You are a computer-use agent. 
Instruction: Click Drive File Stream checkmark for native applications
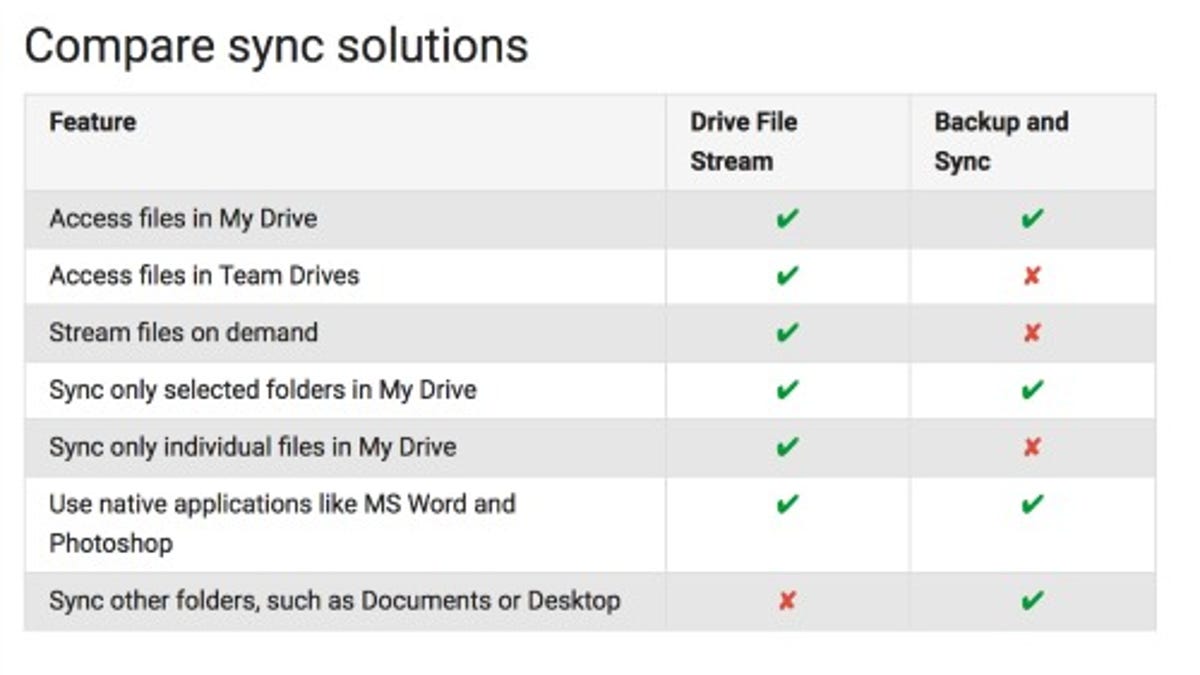788,504
